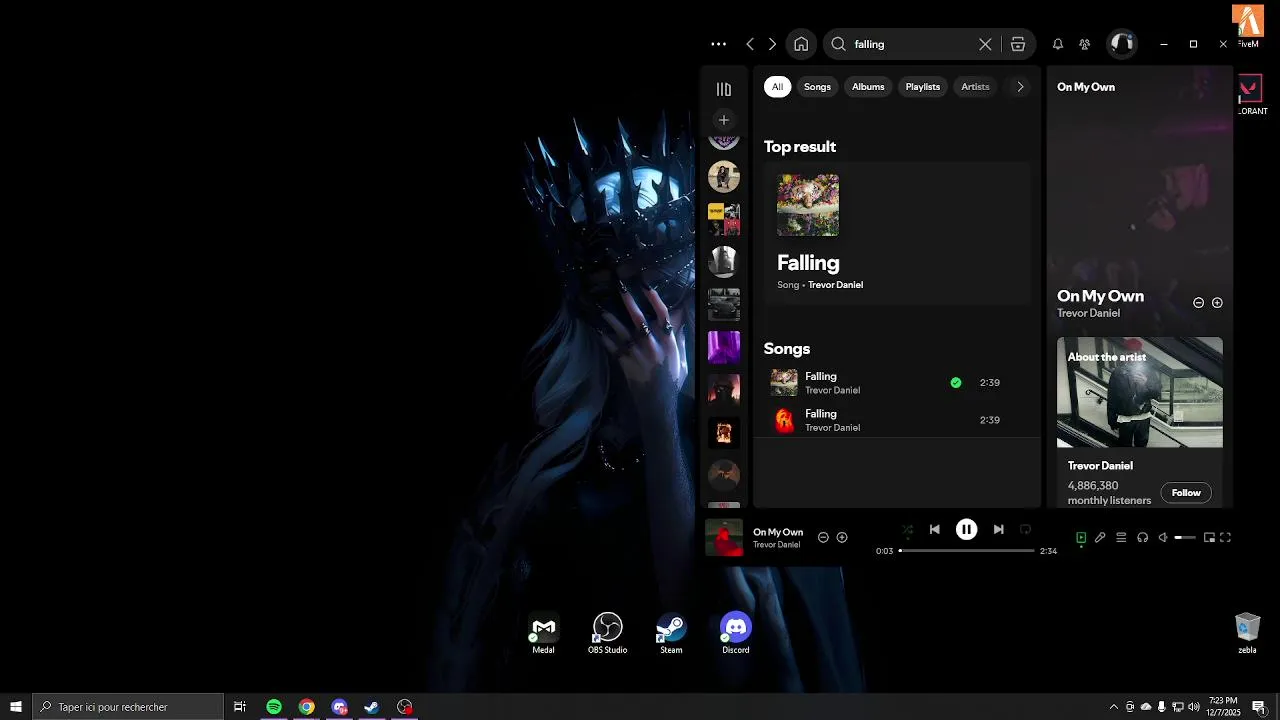This screenshot has width=1280, height=720.
Task: Open the Windows Start menu
Action: [16, 707]
